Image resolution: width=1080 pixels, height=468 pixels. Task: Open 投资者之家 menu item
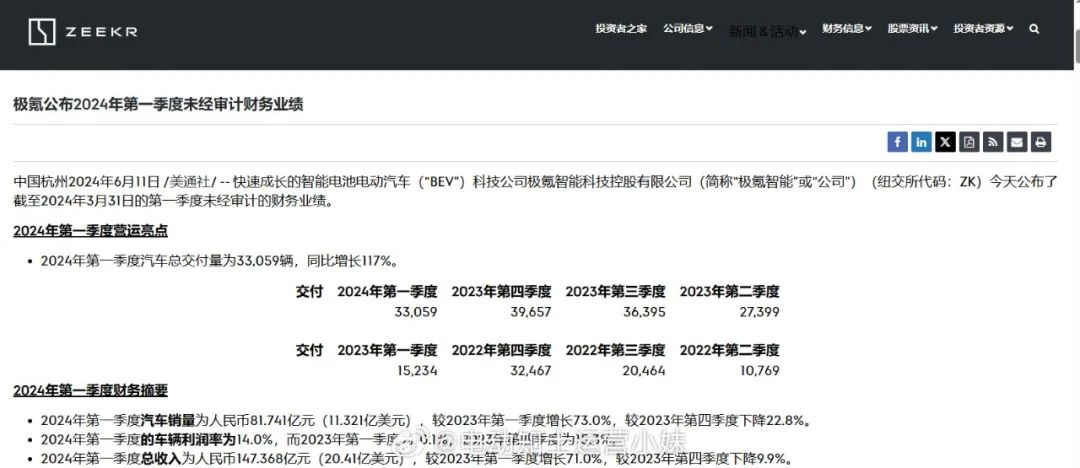point(621,29)
